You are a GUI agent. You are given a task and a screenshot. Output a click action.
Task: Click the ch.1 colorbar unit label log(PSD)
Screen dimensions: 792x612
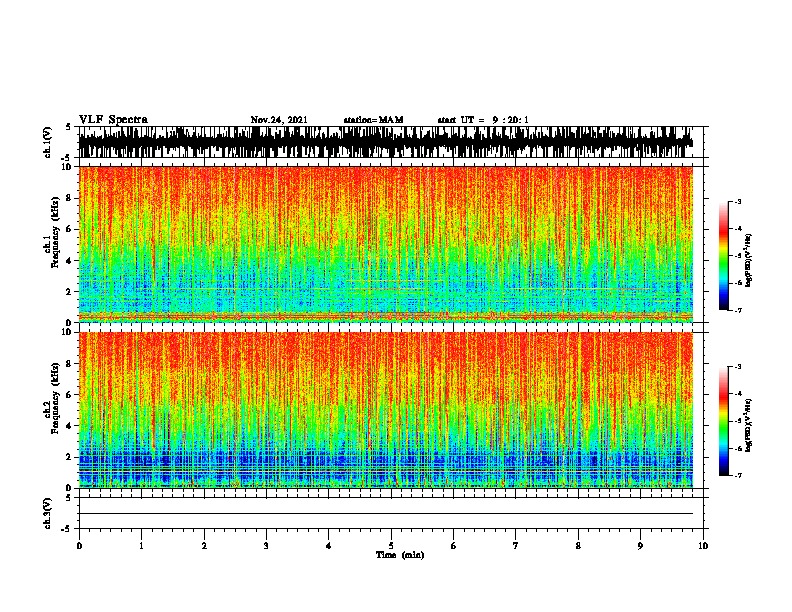749,260
